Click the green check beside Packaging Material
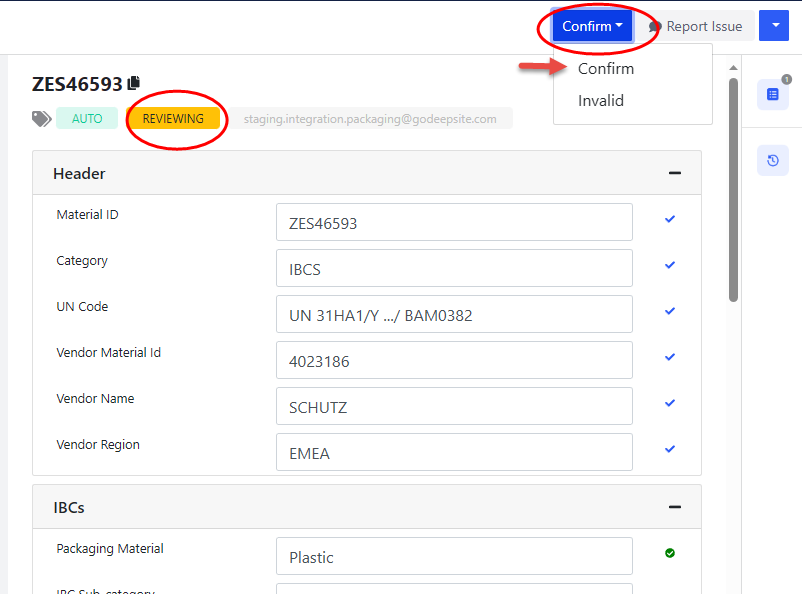The height and width of the screenshot is (594, 802). pyautogui.click(x=670, y=553)
